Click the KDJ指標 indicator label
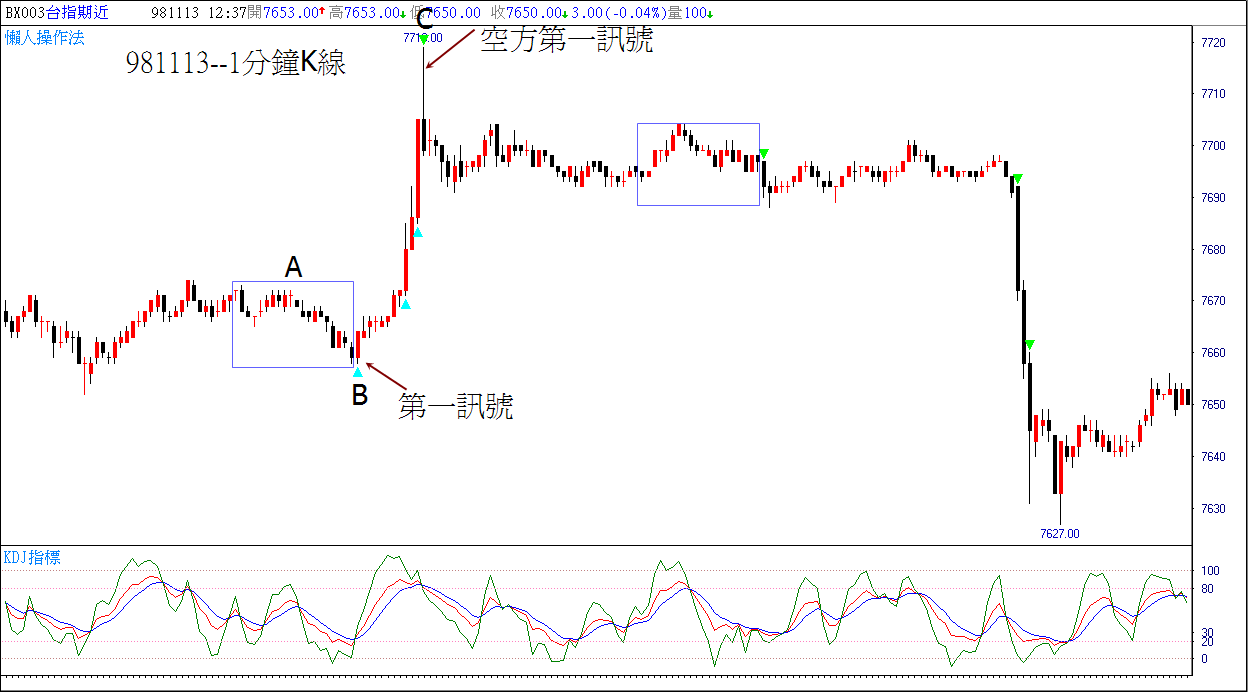Screen dimensions: 1248x692 tap(32, 557)
